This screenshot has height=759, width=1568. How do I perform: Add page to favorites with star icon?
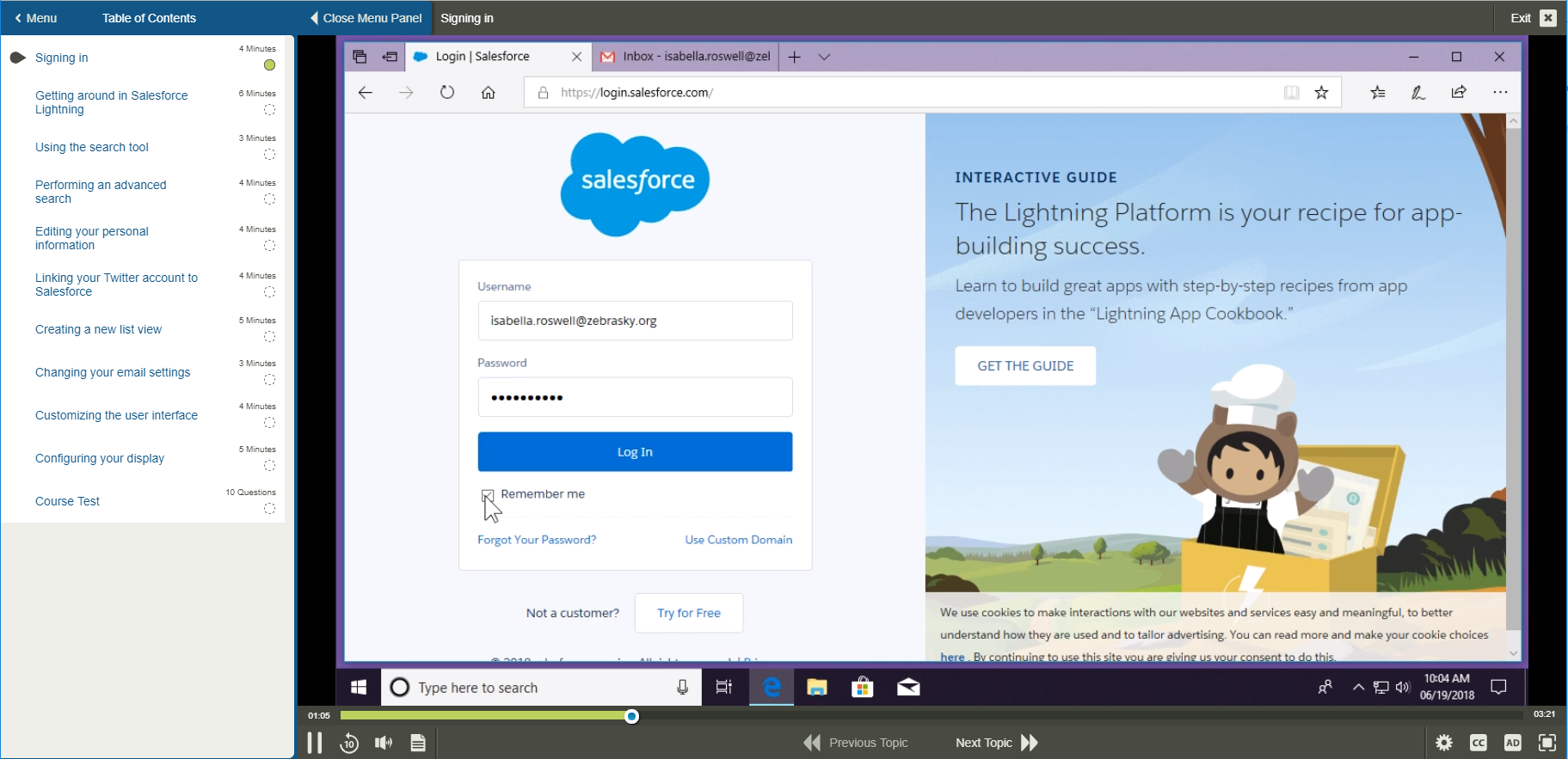(1321, 93)
